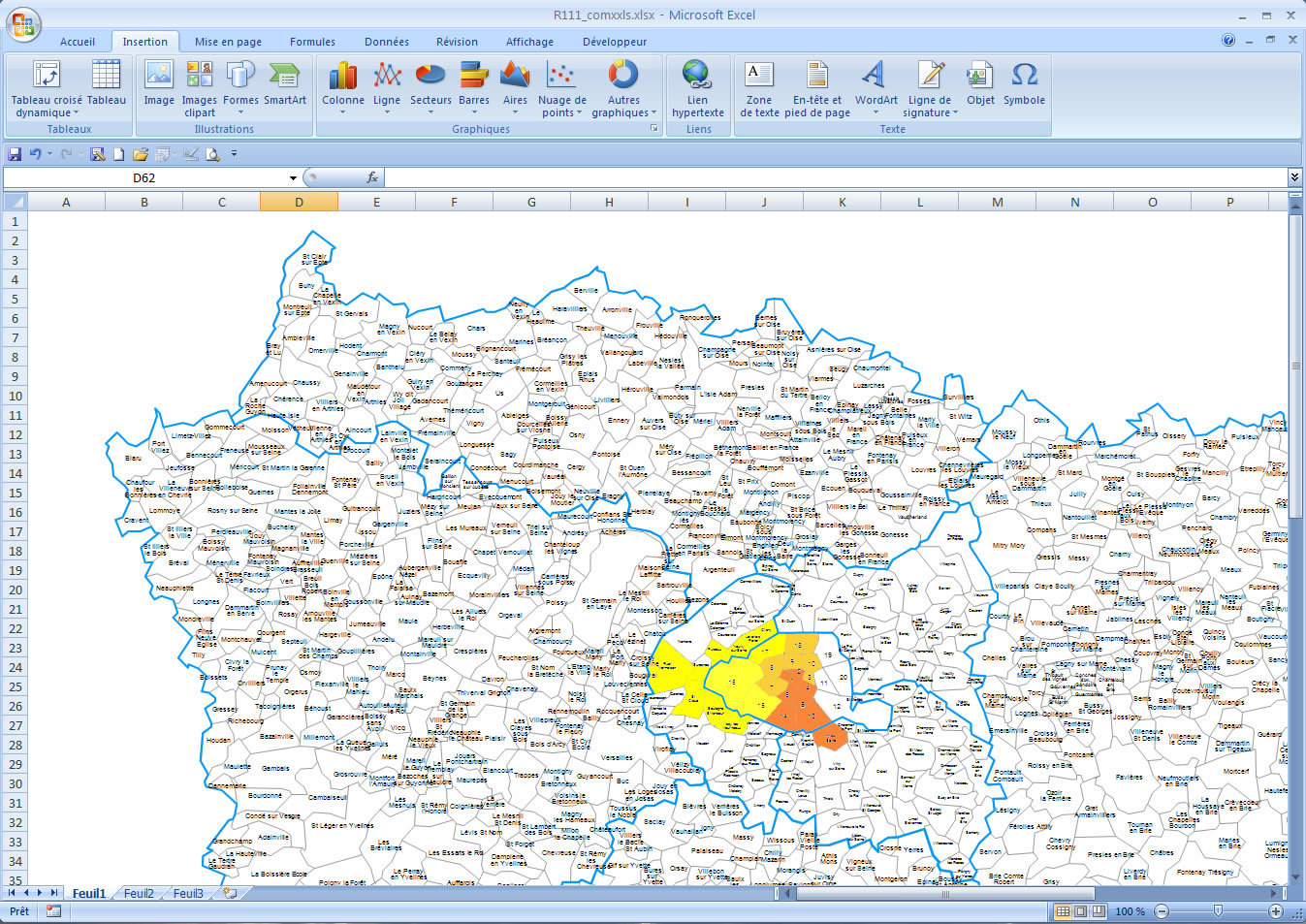Insert a Symbole omega character
The width and height of the screenshot is (1306, 924).
(1024, 76)
